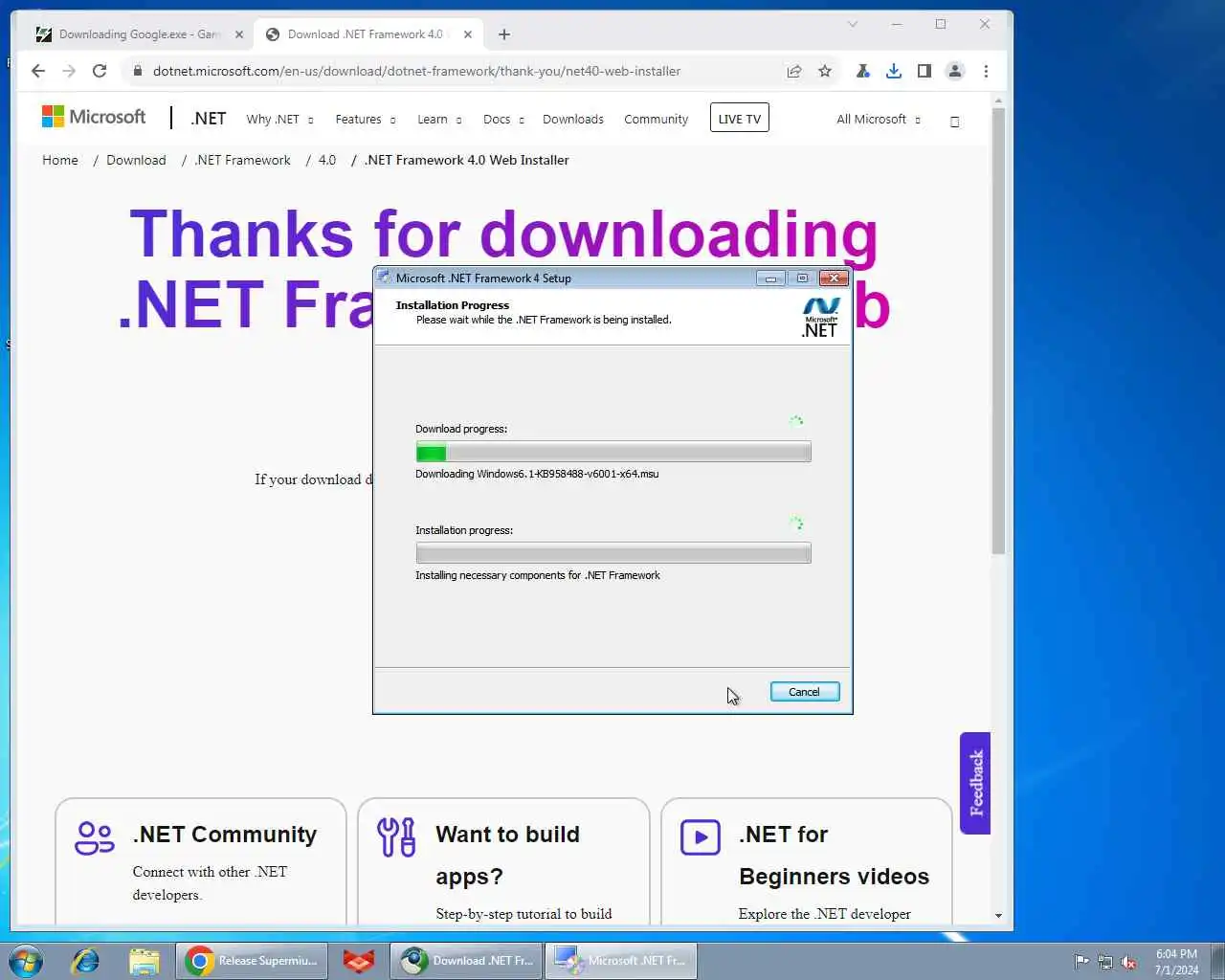Open Chrome profile avatar
Viewport: 1225px width, 980px height.
click(x=955, y=71)
